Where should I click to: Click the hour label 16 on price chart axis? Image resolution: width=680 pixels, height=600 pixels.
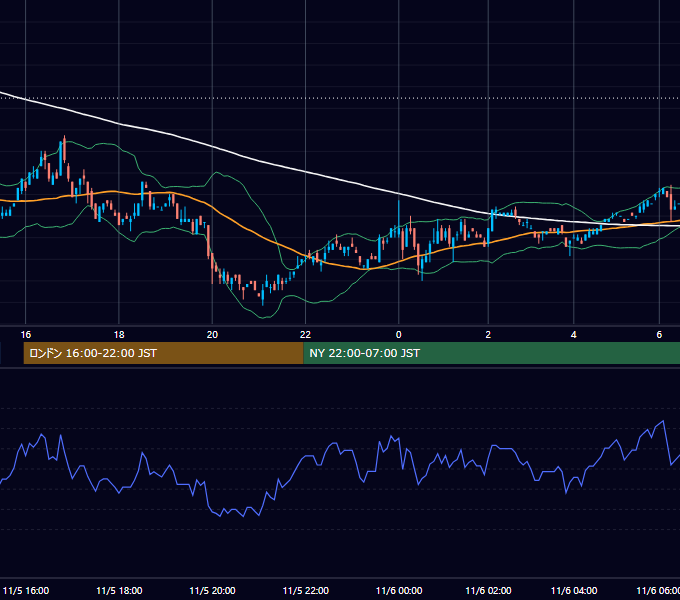click(x=26, y=334)
